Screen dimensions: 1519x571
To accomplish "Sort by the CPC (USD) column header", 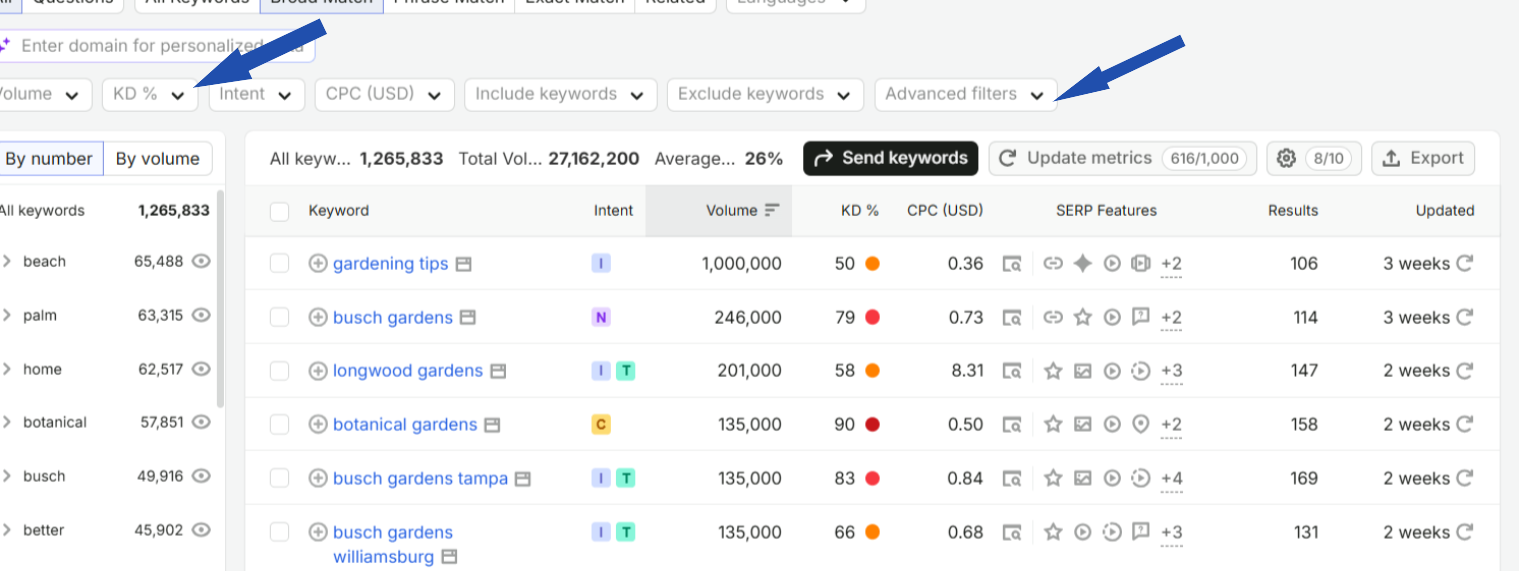I will tap(945, 211).
